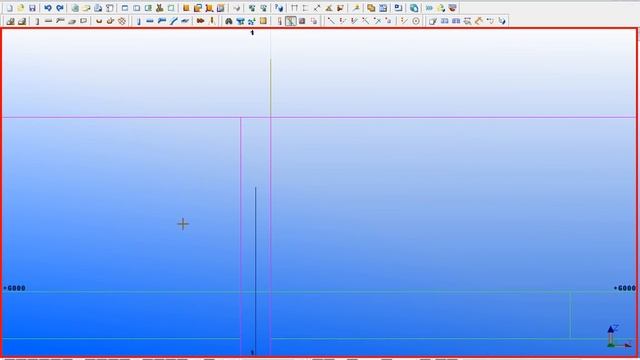Select the grey concrete polybeam tool

point(60,21)
